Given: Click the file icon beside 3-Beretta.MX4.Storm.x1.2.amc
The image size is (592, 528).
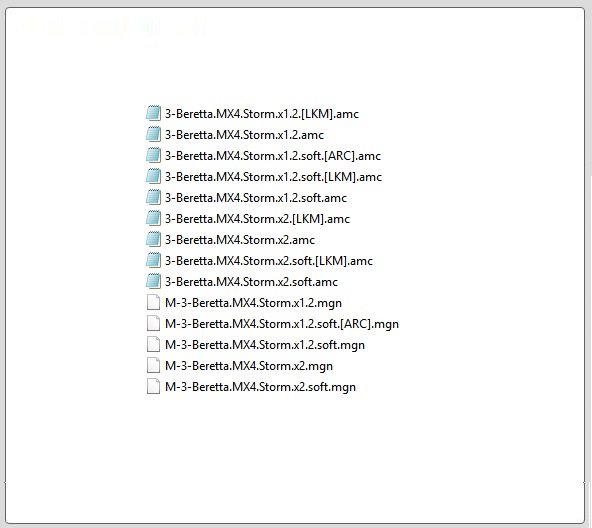Looking at the screenshot, I should point(153,134).
